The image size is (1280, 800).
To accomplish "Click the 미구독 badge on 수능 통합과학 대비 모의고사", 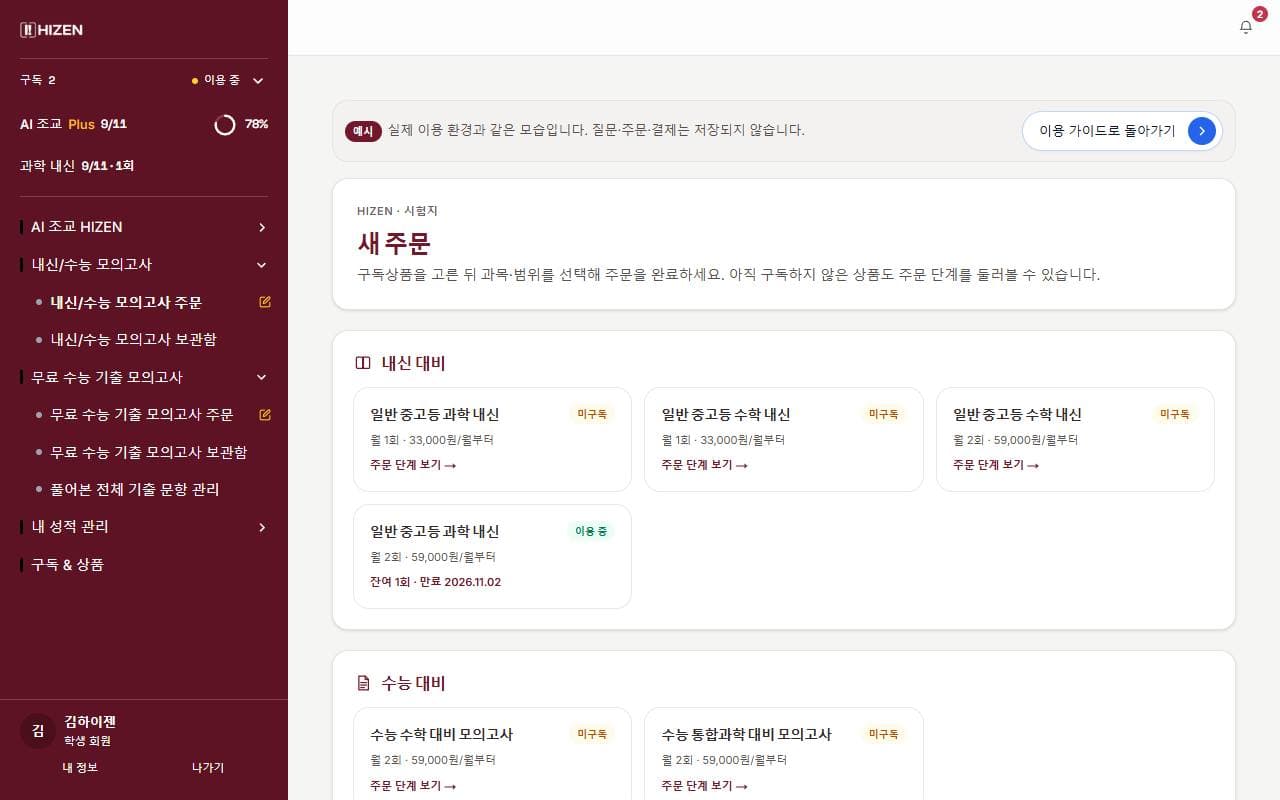I will 883,734.
